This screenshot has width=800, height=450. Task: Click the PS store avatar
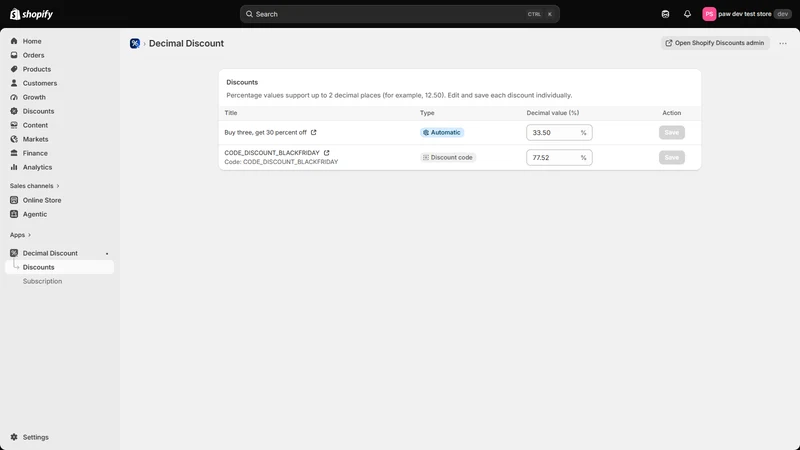coord(709,14)
